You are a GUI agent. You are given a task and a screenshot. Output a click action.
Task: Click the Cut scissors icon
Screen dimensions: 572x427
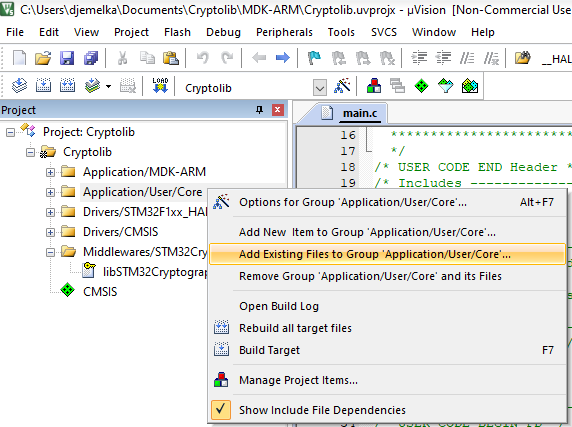(123, 58)
